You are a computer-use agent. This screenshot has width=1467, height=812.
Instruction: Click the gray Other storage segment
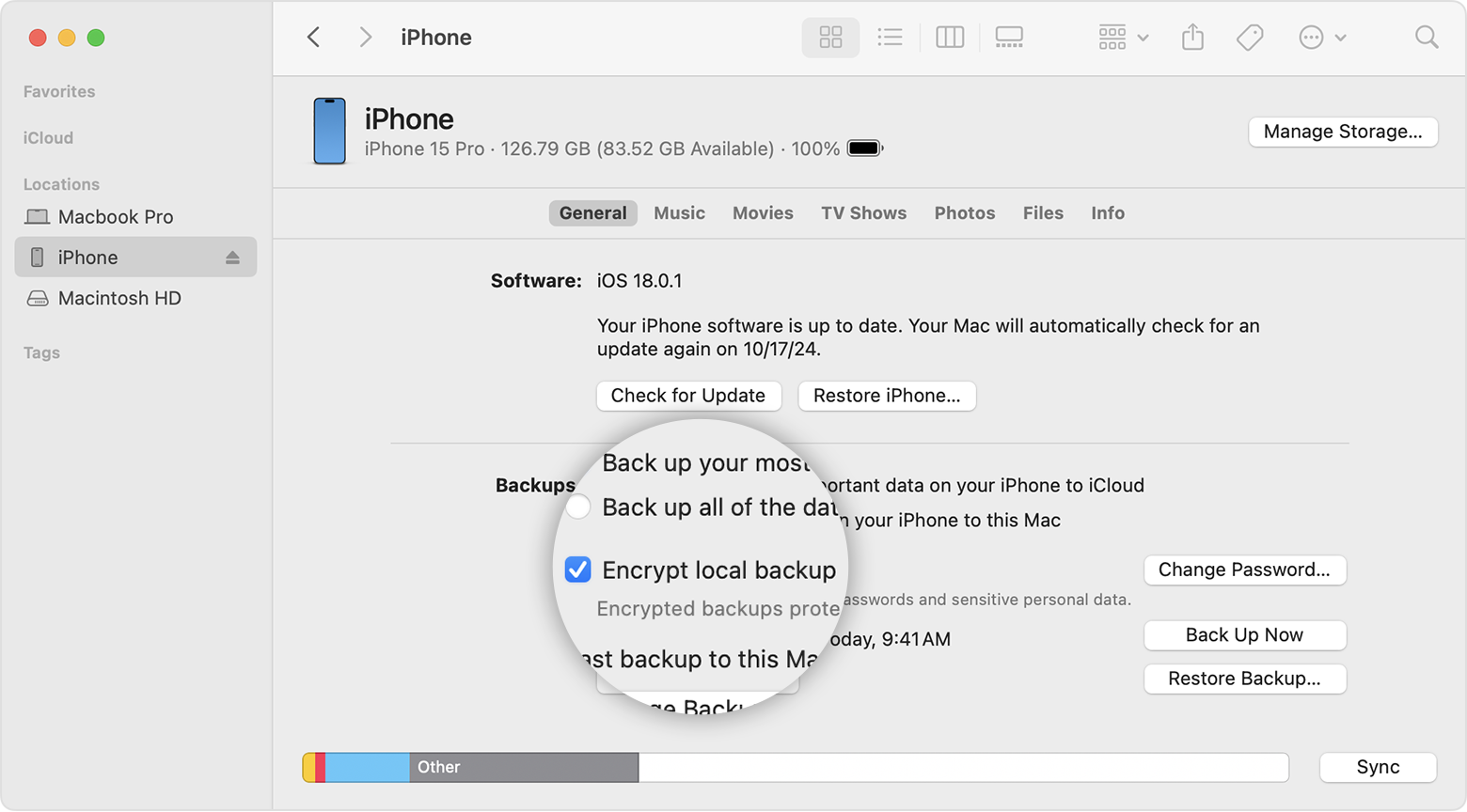click(524, 767)
